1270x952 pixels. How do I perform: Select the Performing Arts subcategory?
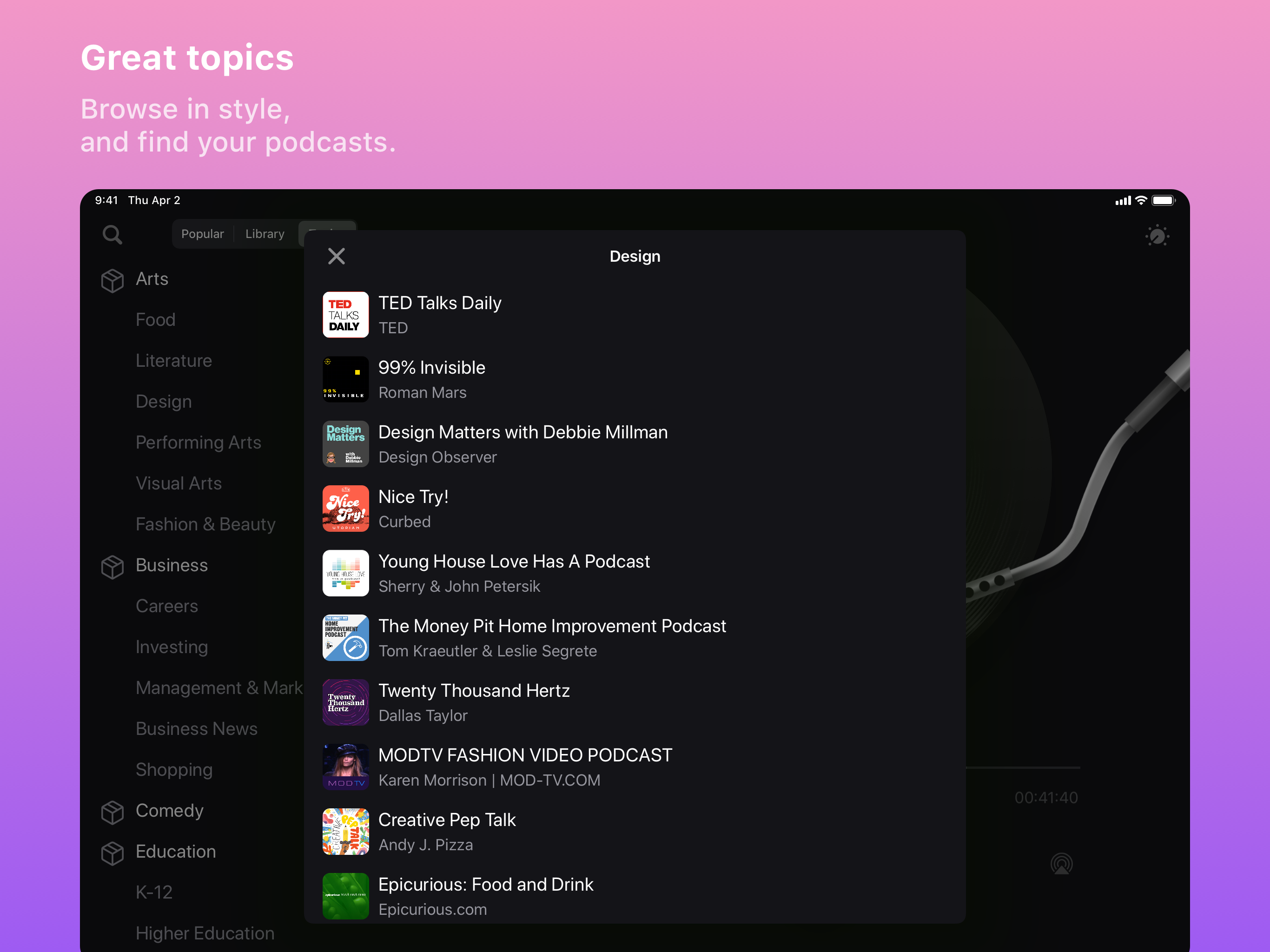click(198, 442)
